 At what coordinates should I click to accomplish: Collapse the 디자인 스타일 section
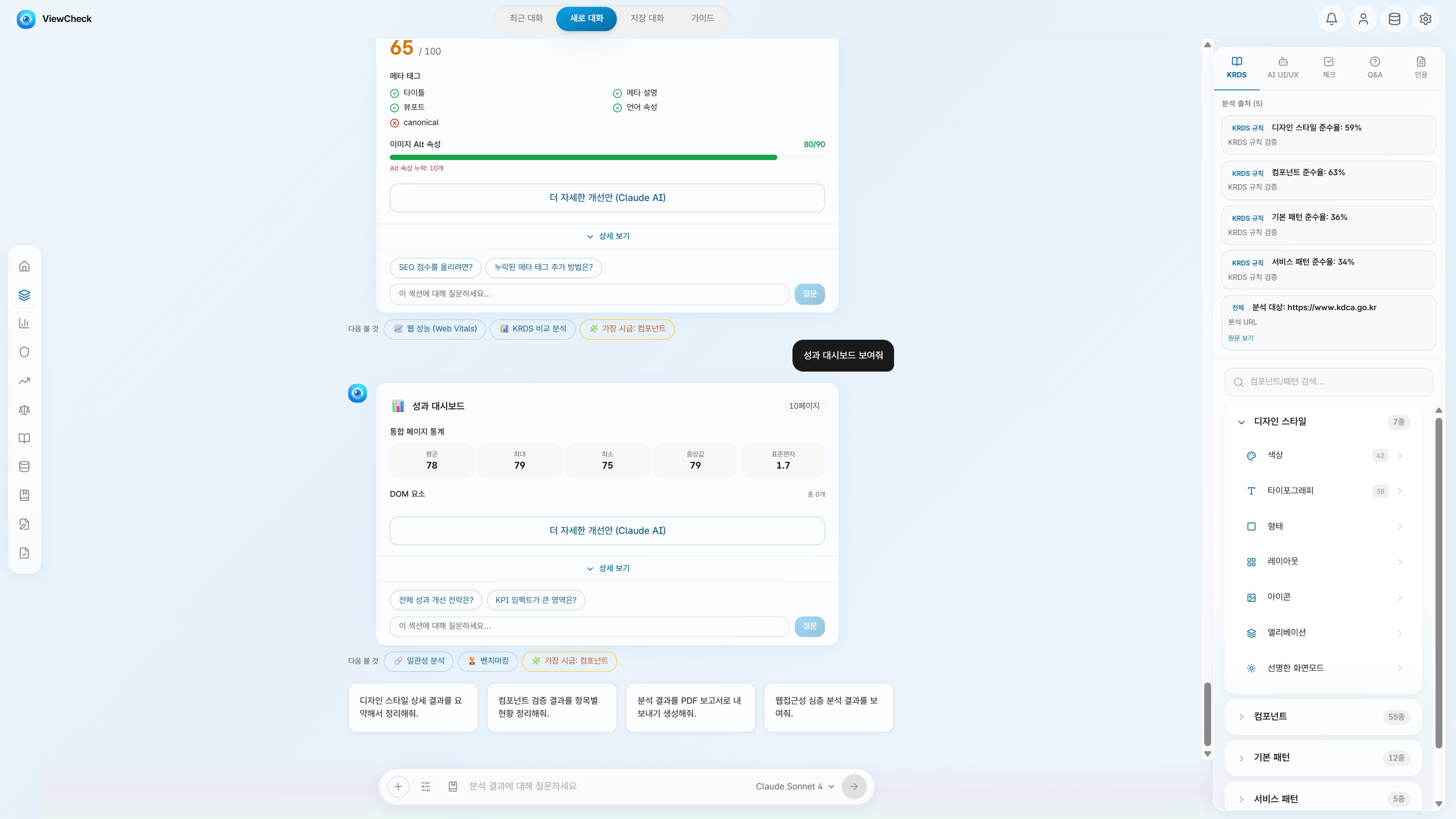pos(1241,422)
